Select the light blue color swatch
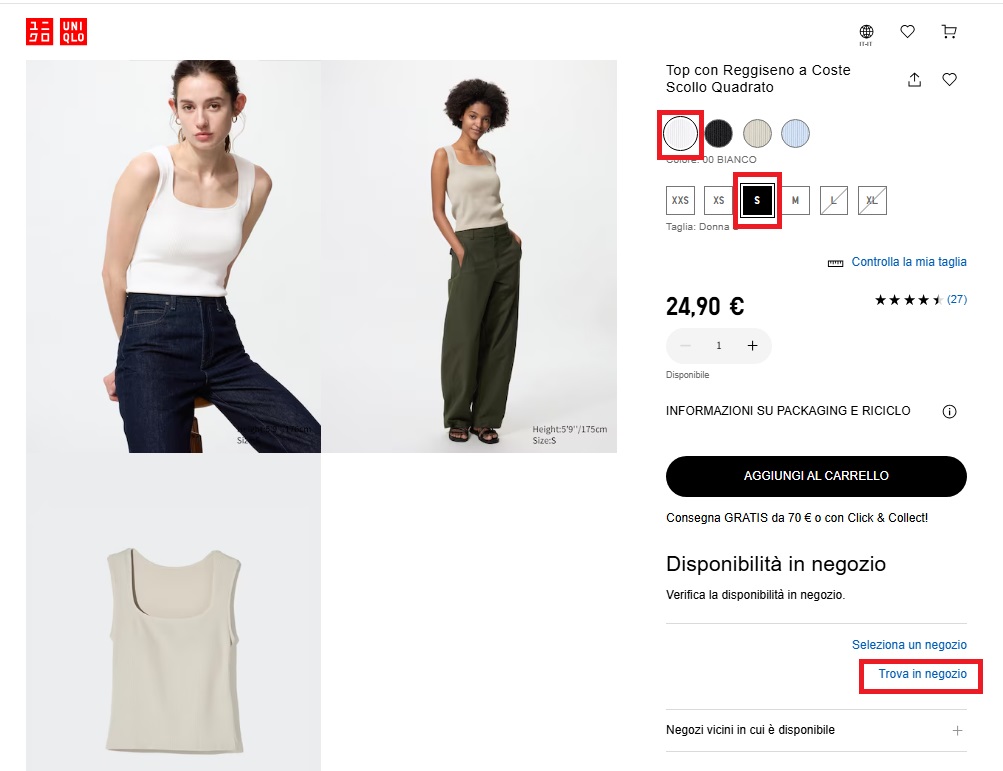The image size is (1003, 771). pyautogui.click(x=795, y=134)
